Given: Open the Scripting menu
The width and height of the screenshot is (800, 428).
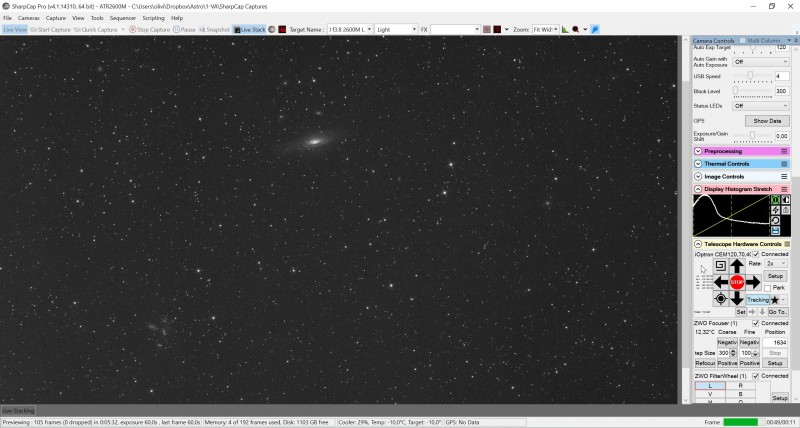Looking at the screenshot, I should click(153, 18).
